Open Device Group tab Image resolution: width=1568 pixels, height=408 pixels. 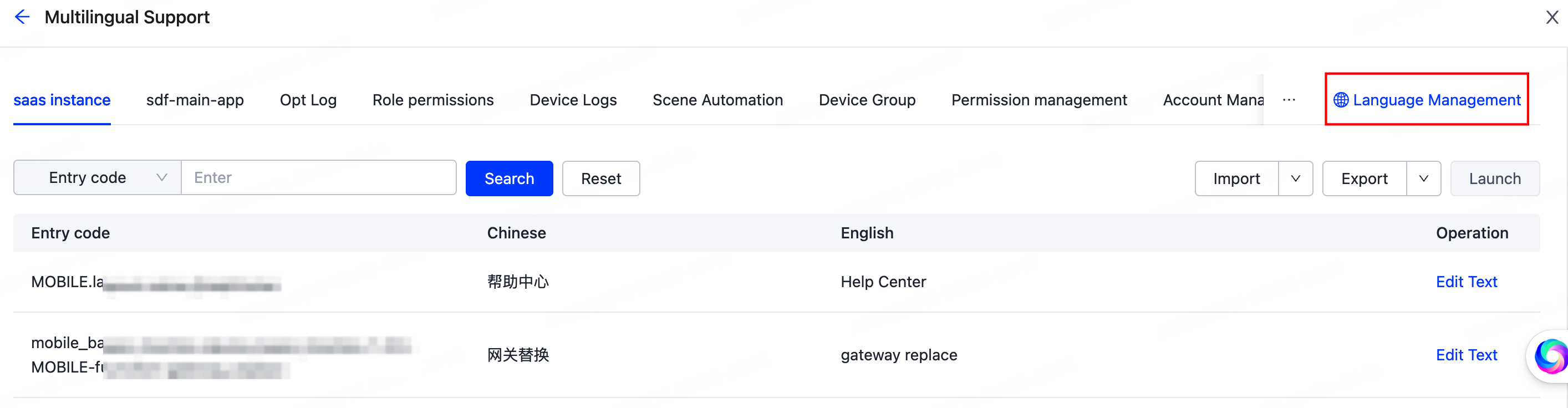[867, 100]
